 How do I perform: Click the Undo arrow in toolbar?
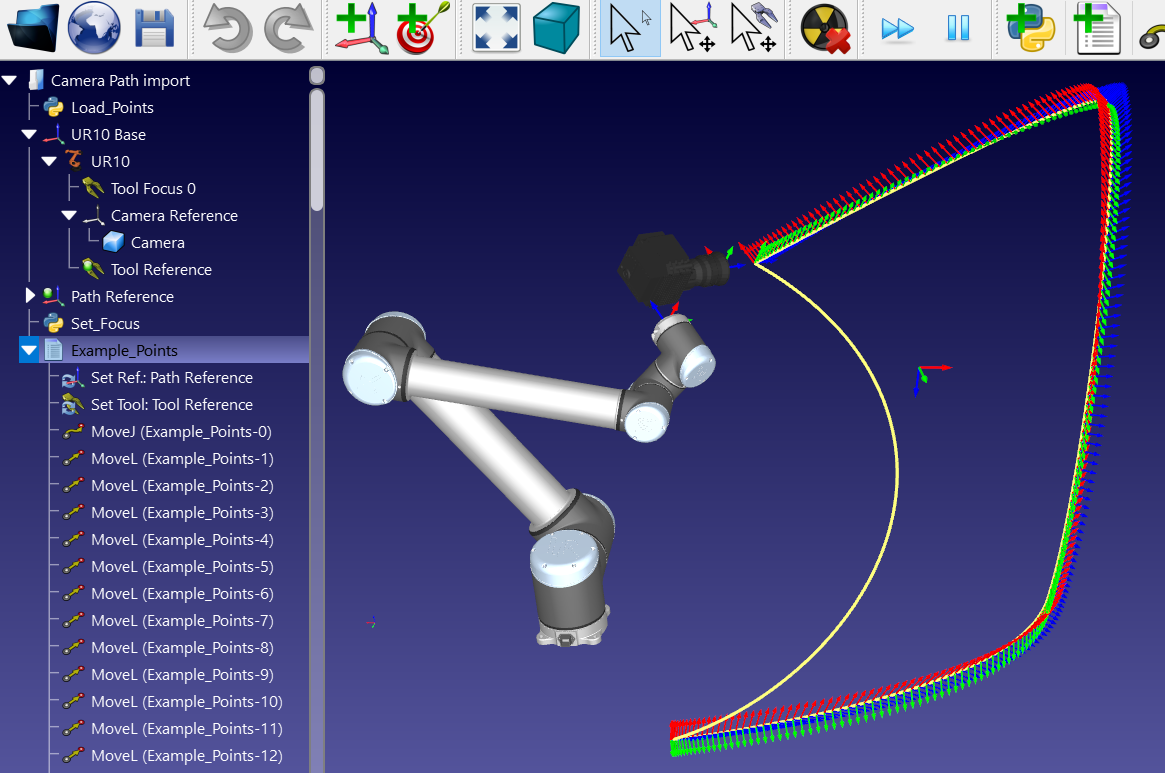228,28
